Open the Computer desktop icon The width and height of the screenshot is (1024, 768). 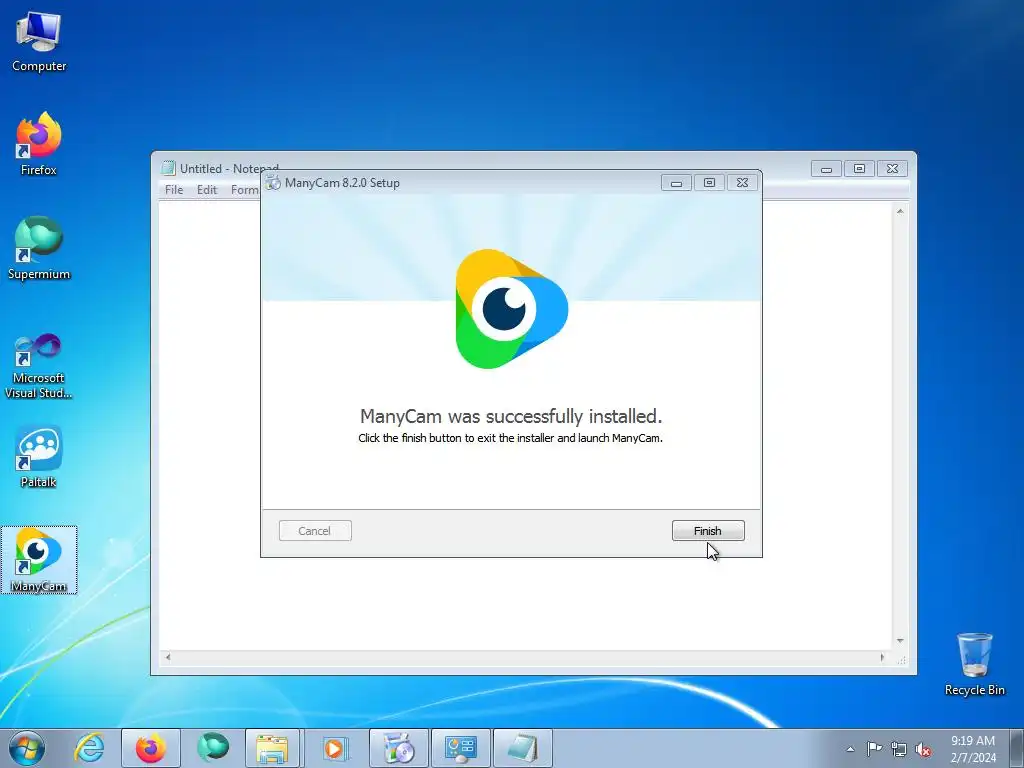(39, 42)
